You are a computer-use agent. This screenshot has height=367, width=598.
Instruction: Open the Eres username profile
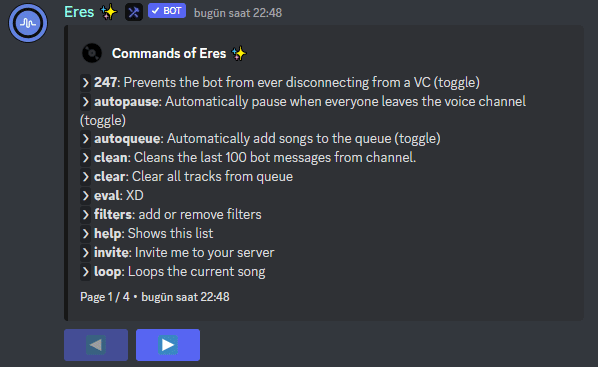pos(79,12)
